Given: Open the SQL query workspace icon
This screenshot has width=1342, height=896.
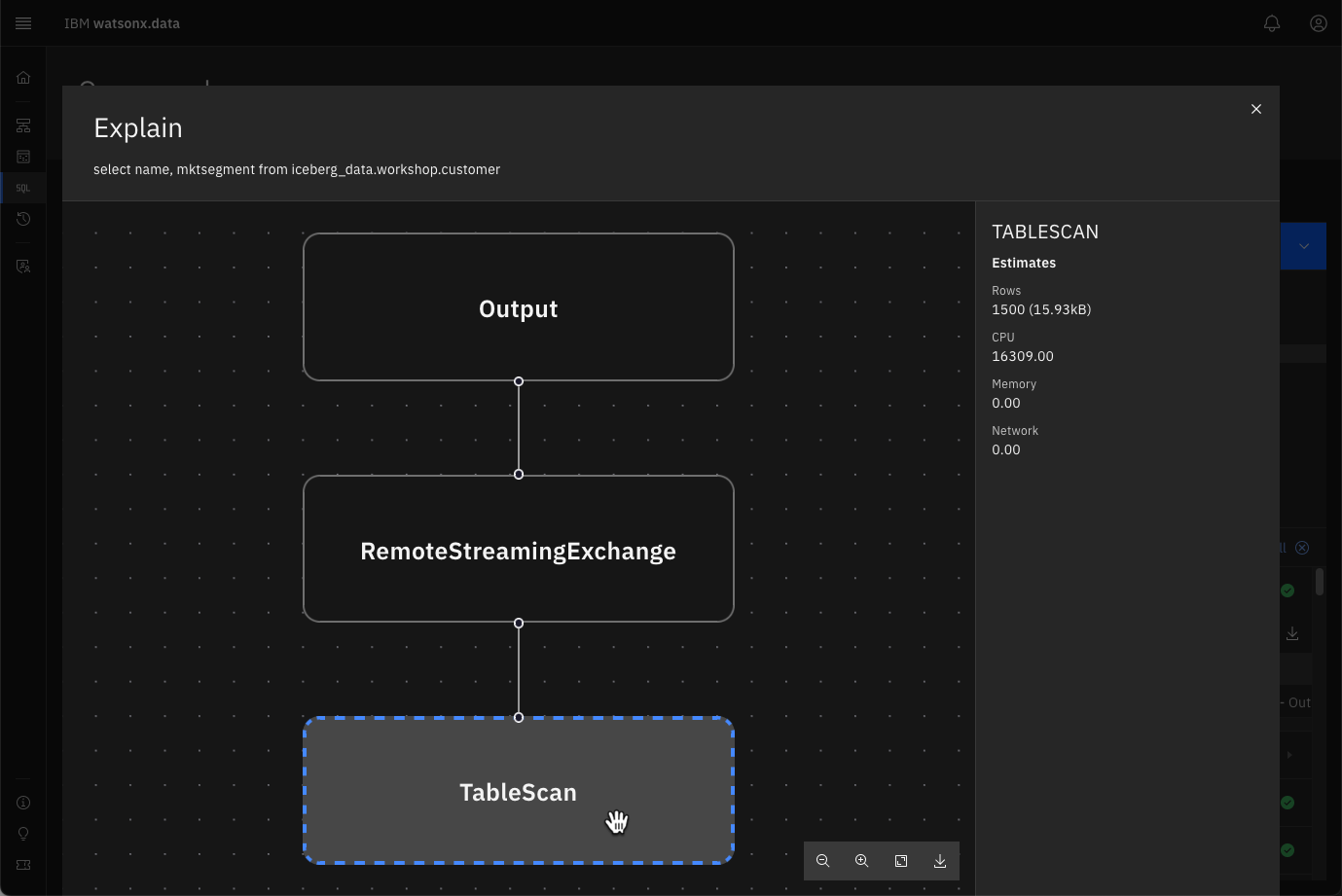Looking at the screenshot, I should [23, 188].
